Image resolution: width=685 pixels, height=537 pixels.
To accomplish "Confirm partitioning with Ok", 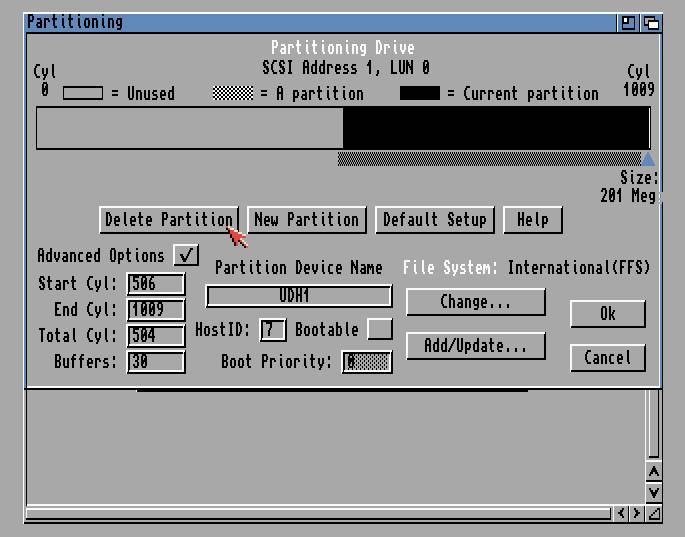I will pos(607,314).
